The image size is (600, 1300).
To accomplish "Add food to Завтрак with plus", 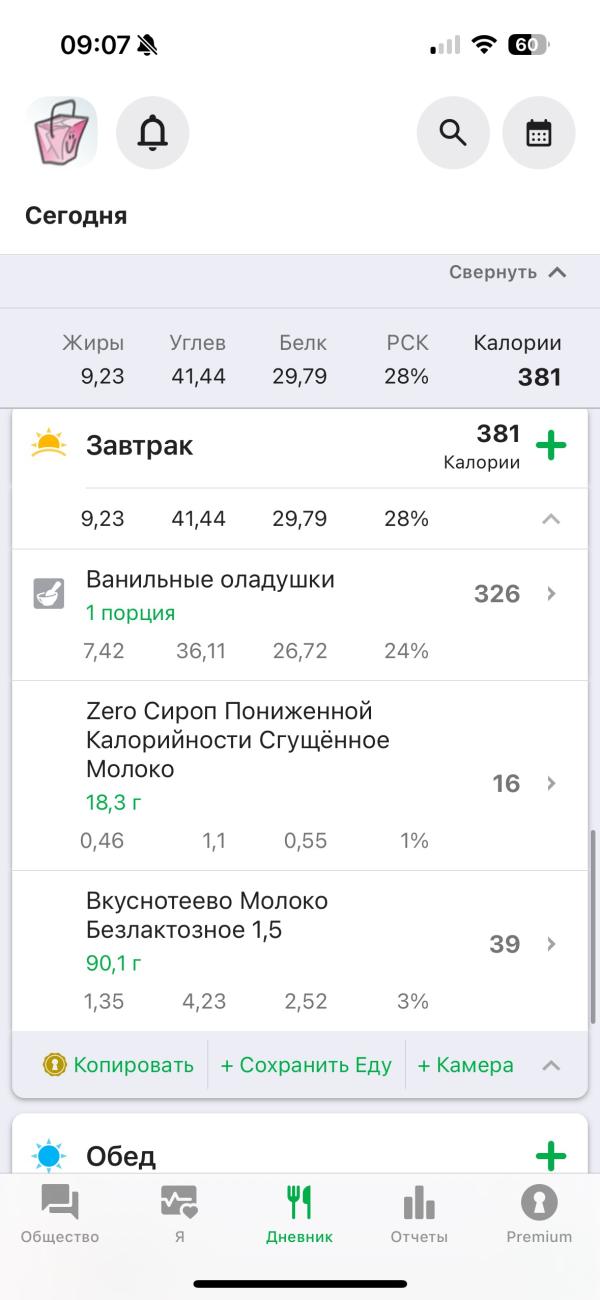I will tap(551, 445).
